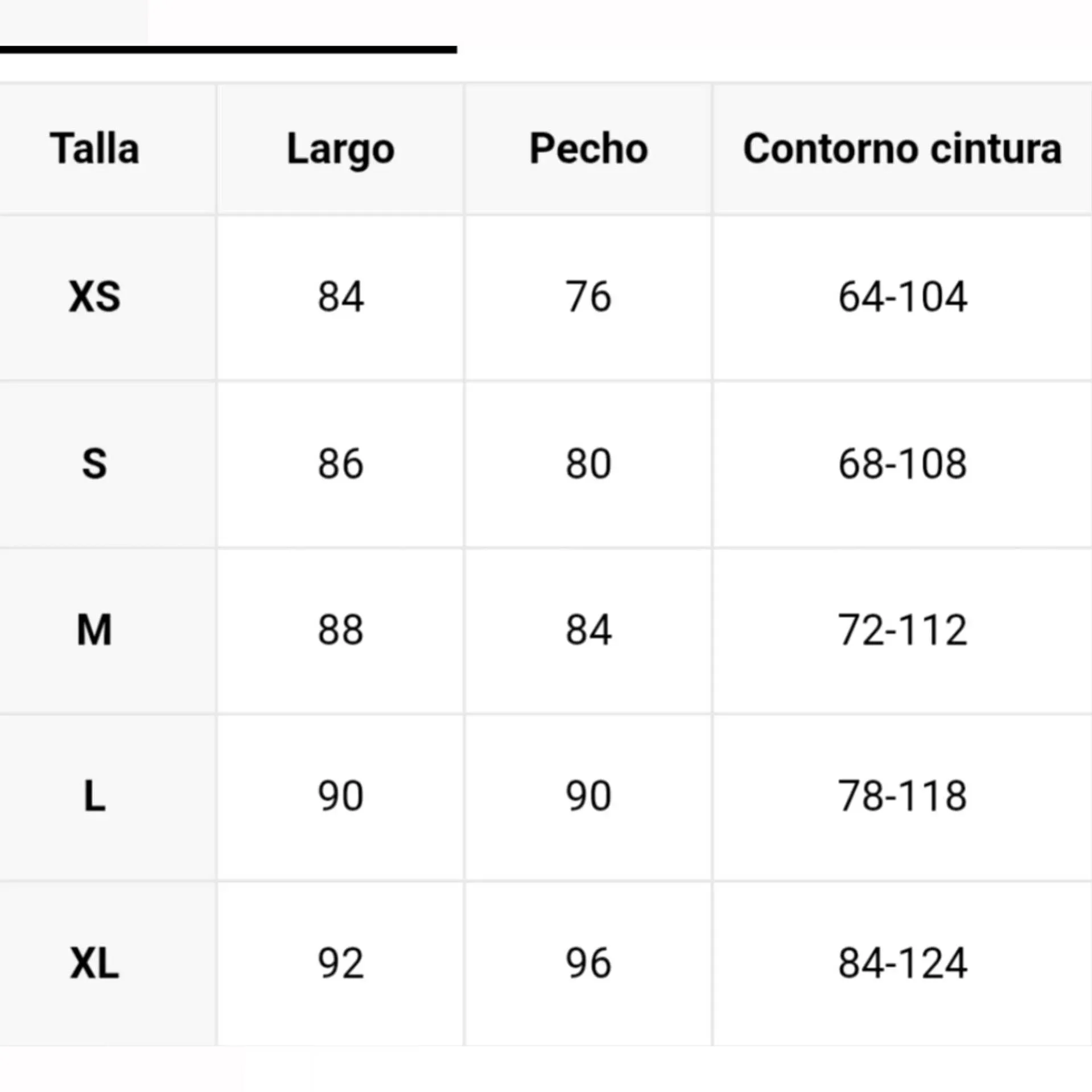Image resolution: width=1092 pixels, height=1092 pixels.
Task: Click the Largo column header
Action: (x=340, y=149)
